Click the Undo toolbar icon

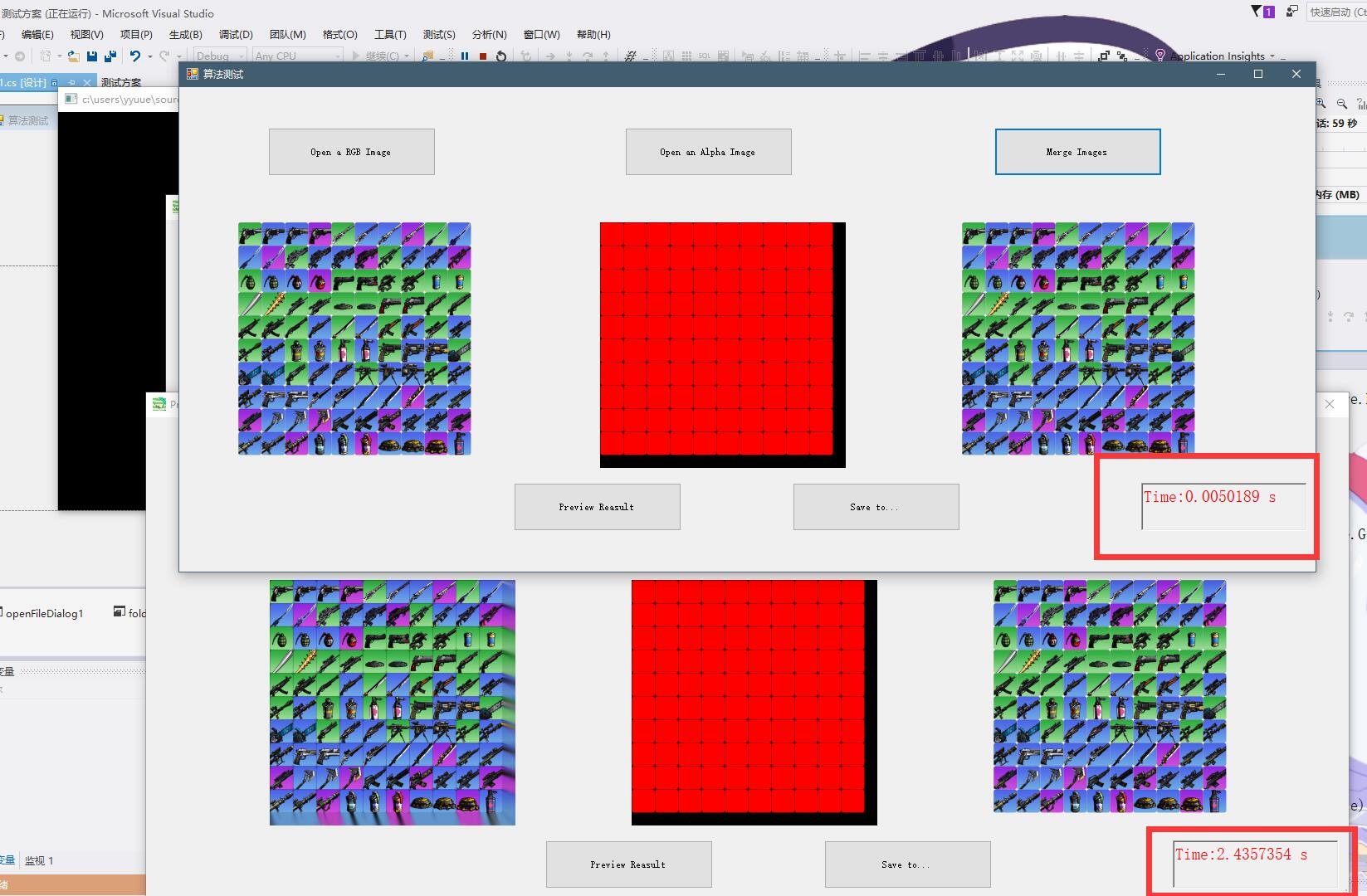coord(134,56)
